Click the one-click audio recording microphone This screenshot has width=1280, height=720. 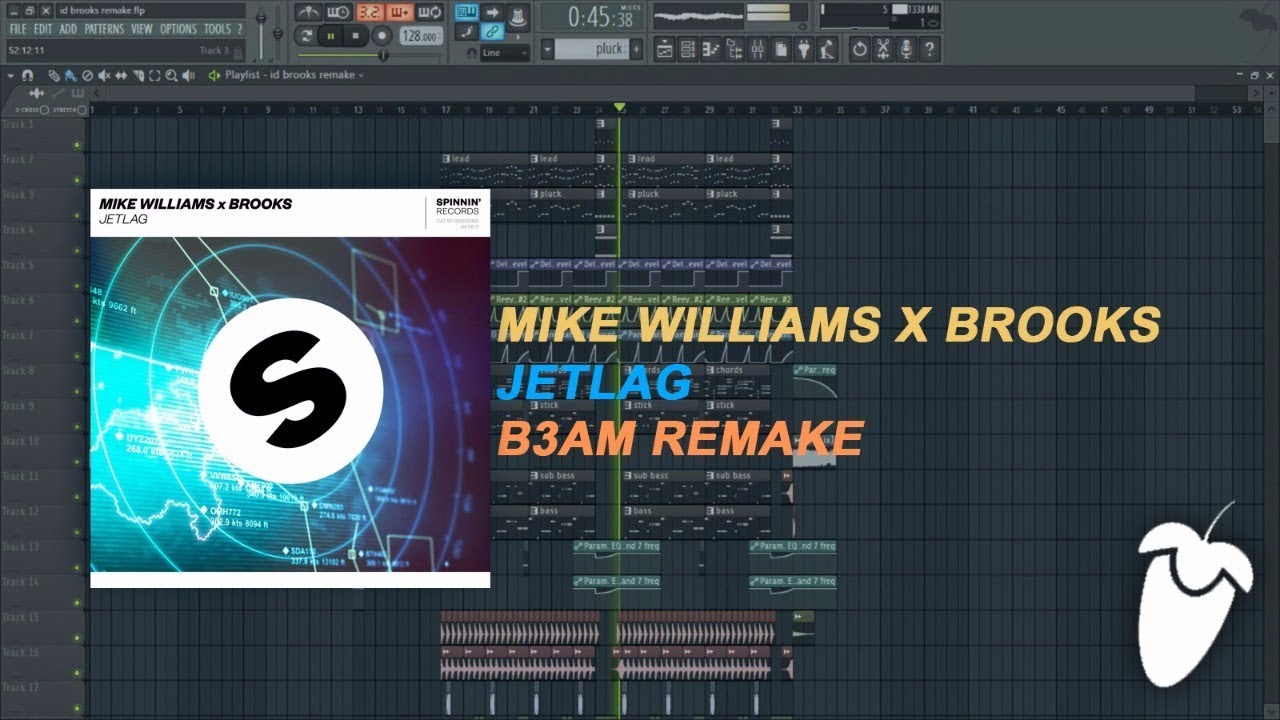click(906, 48)
